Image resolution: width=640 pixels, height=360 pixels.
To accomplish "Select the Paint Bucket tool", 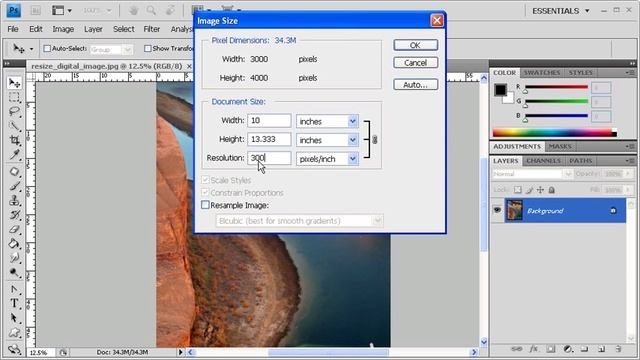I will click(x=14, y=244).
